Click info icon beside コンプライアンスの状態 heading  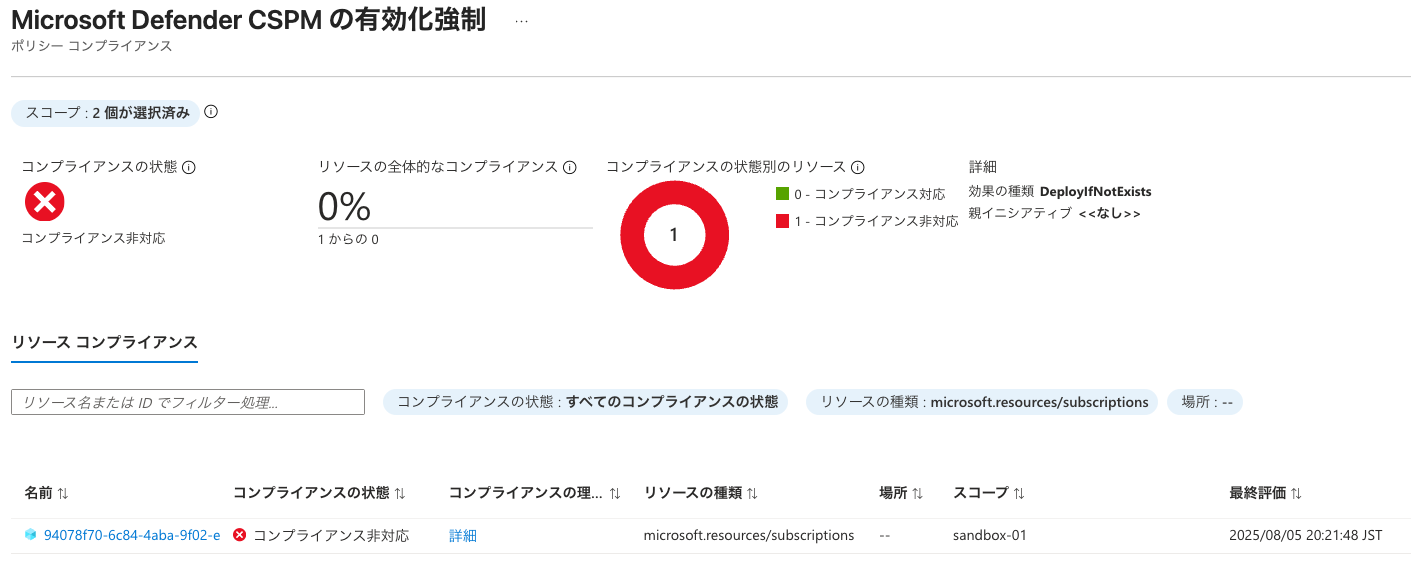[189, 167]
